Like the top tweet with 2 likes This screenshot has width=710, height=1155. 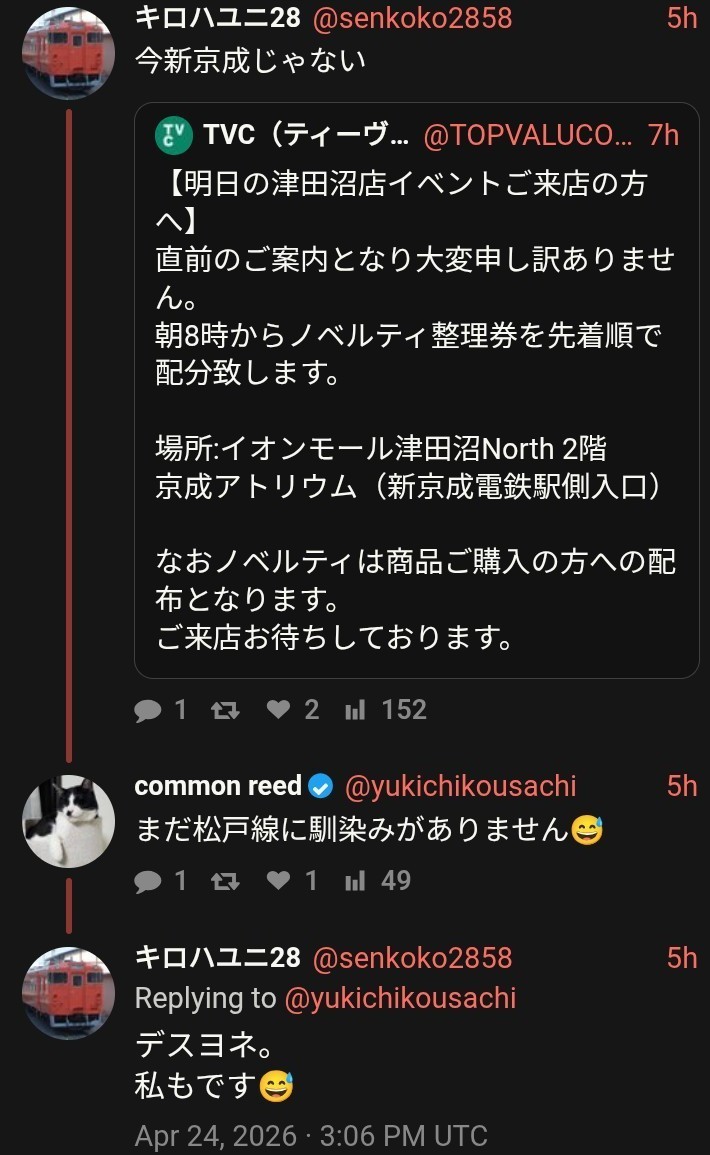click(x=279, y=710)
